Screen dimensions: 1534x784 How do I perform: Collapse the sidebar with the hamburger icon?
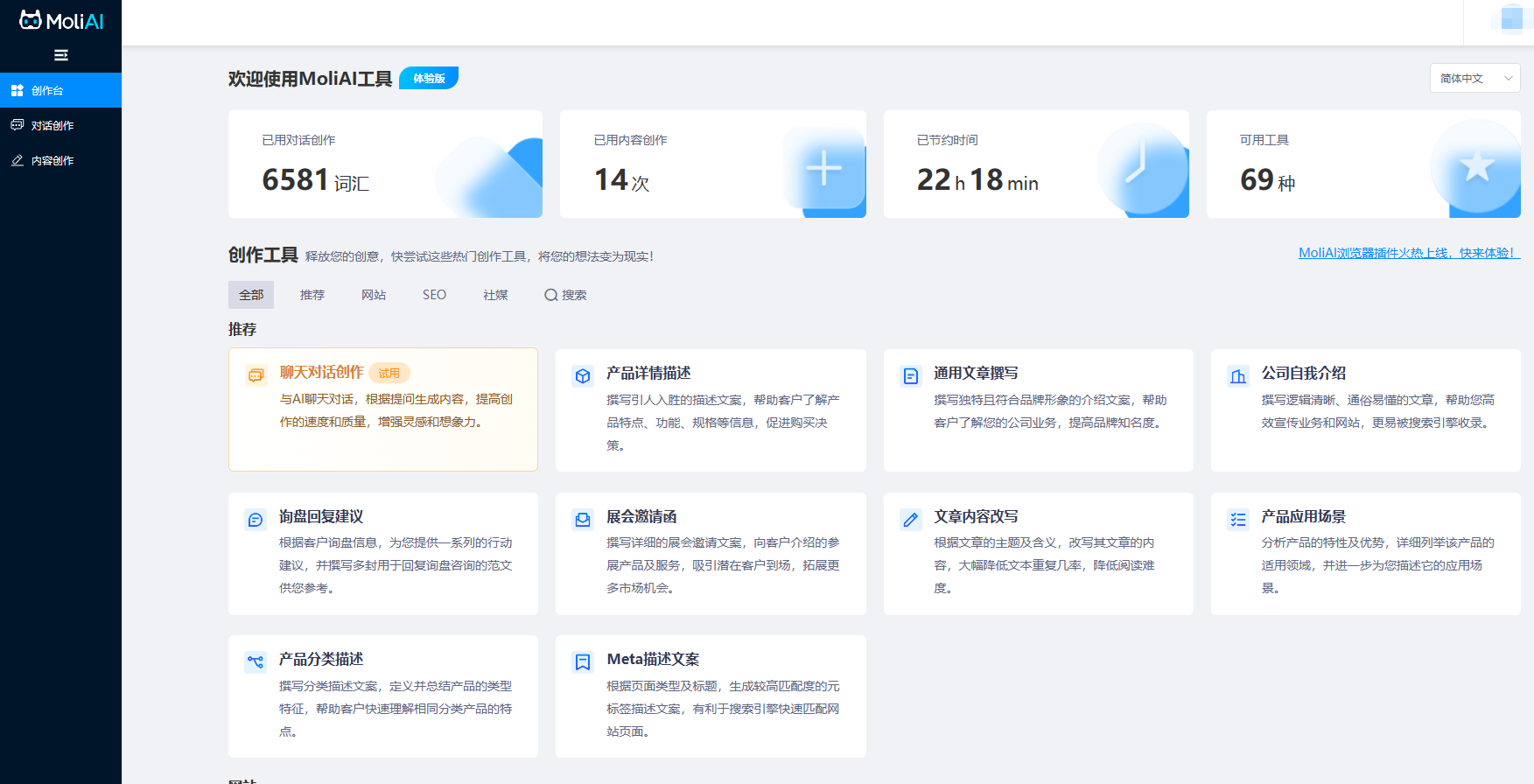point(60,55)
